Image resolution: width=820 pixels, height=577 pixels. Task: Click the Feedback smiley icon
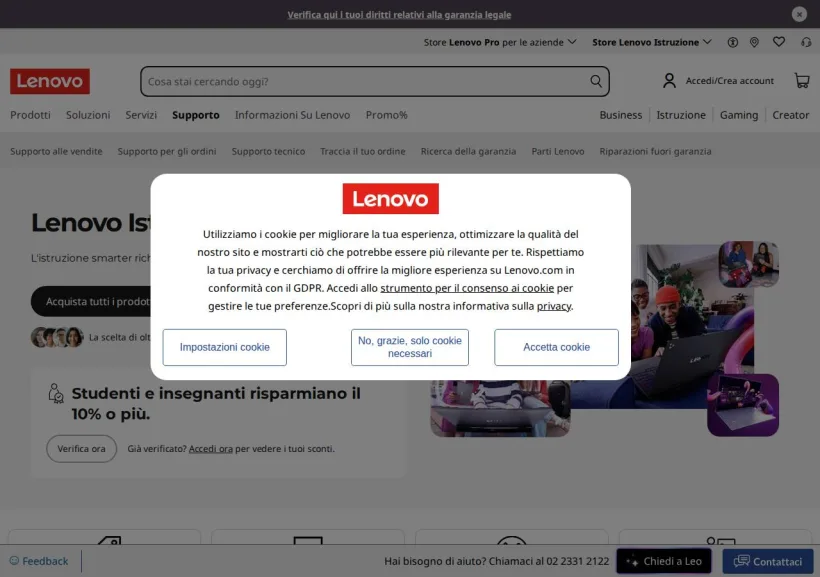tap(14, 561)
